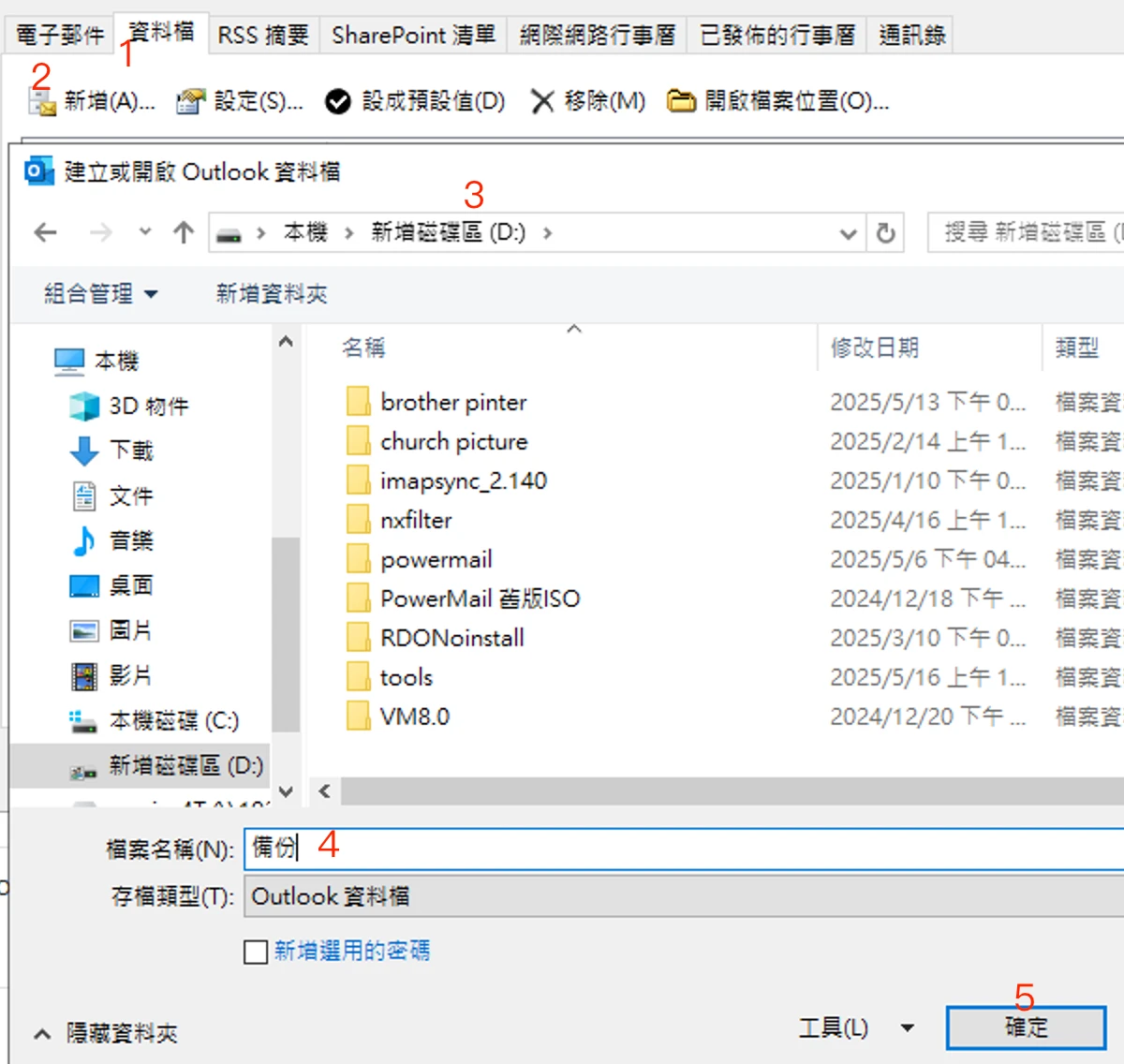Click the 檔案名稱 input field
Image resolution: width=1124 pixels, height=1064 pixels.
(x=684, y=849)
